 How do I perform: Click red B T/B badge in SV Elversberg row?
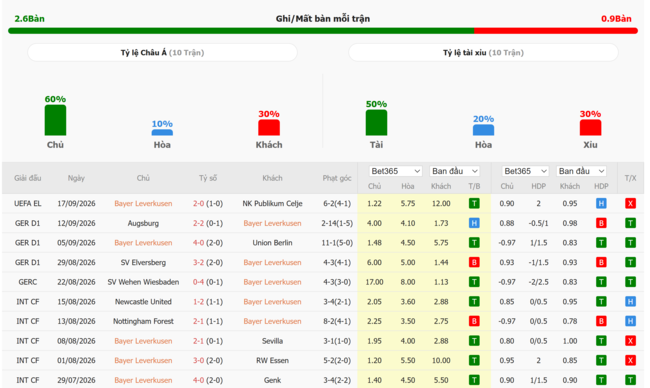coord(474,262)
